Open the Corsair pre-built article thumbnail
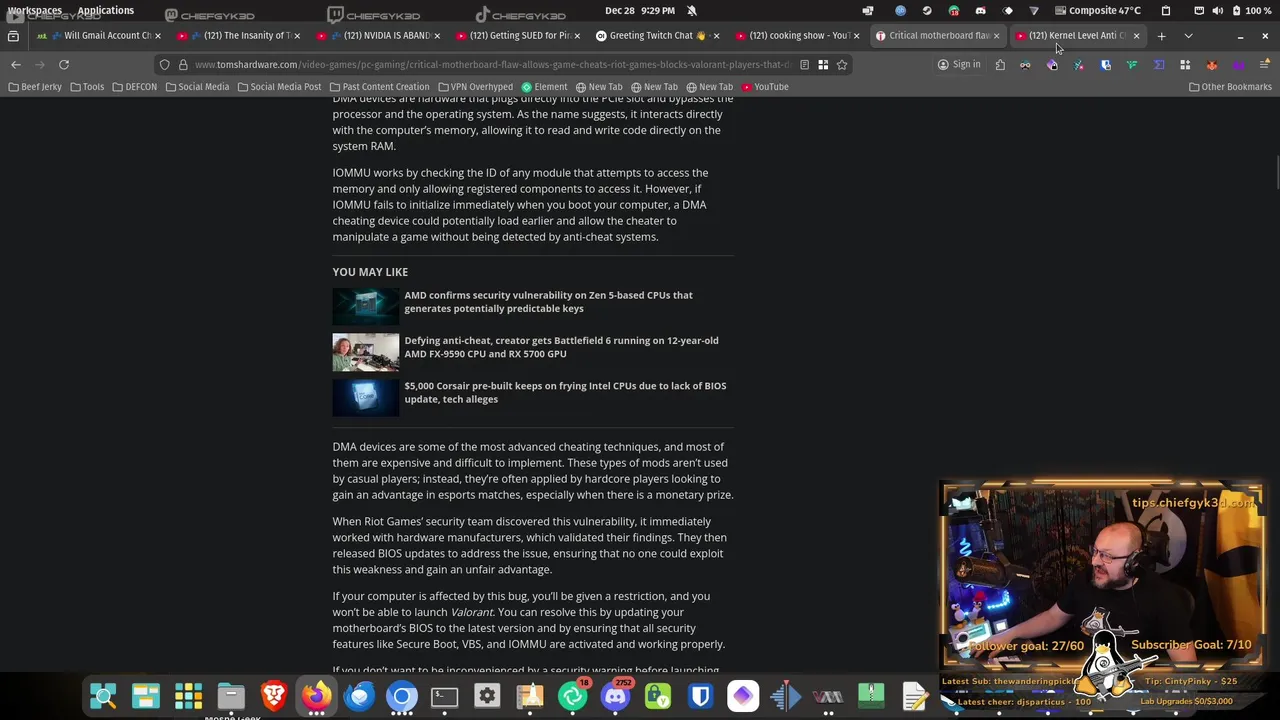The width and height of the screenshot is (1280, 720). pyautogui.click(x=365, y=397)
